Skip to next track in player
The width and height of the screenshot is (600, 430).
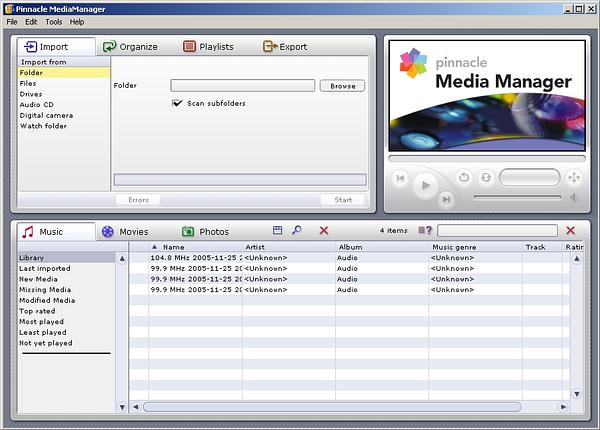446,199
